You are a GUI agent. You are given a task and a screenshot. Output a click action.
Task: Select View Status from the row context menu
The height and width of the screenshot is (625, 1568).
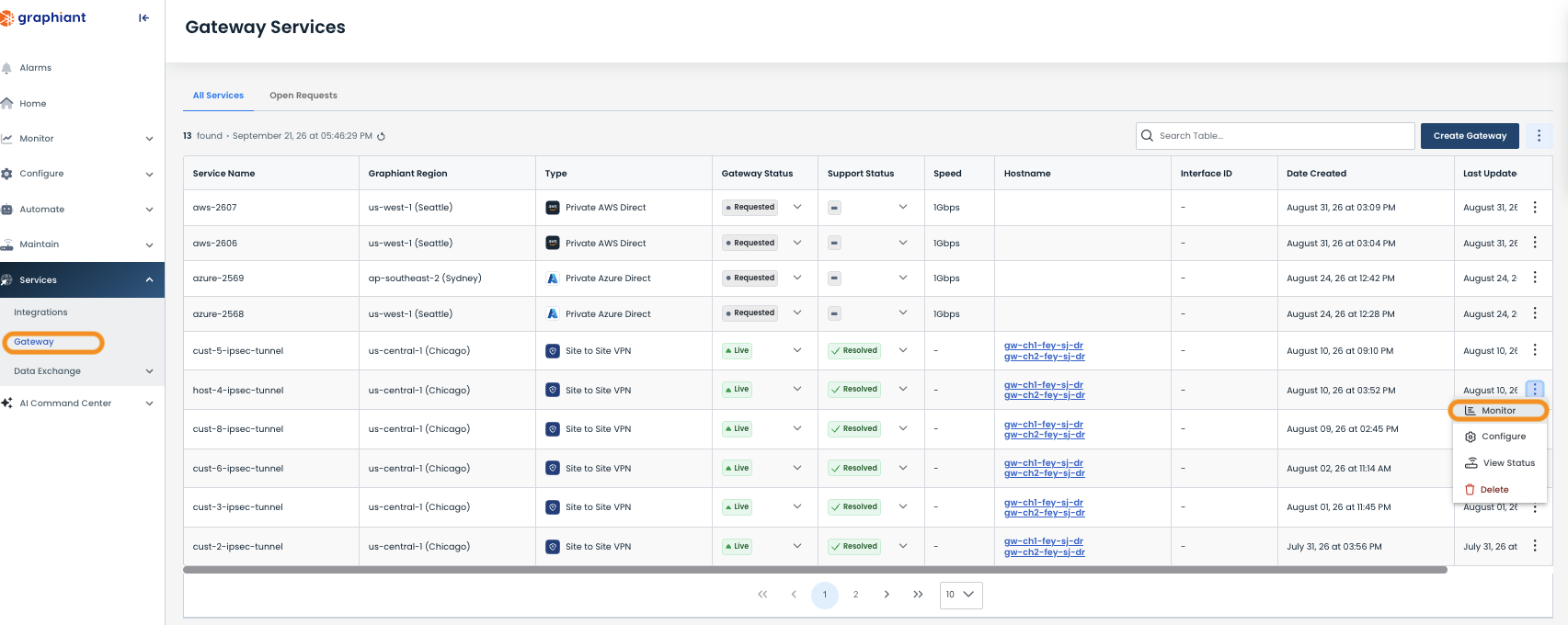pyautogui.click(x=1499, y=463)
